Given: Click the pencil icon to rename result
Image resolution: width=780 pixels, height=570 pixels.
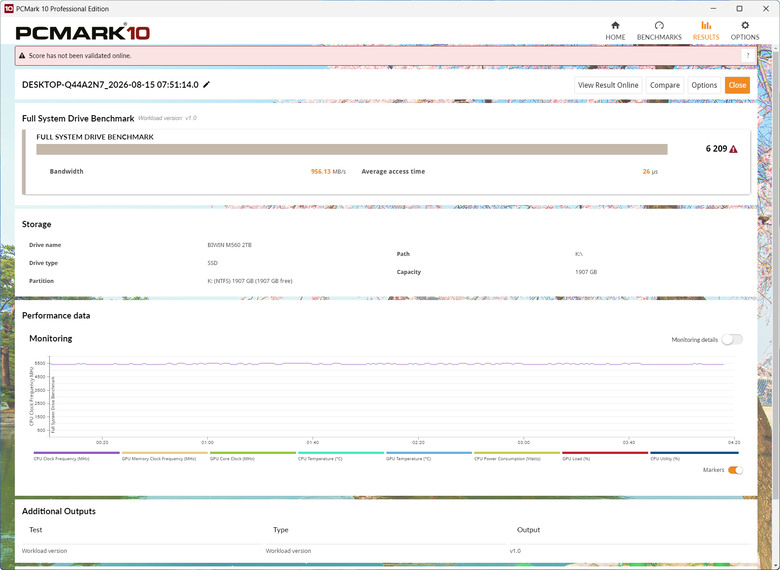Looking at the screenshot, I should coord(206,85).
